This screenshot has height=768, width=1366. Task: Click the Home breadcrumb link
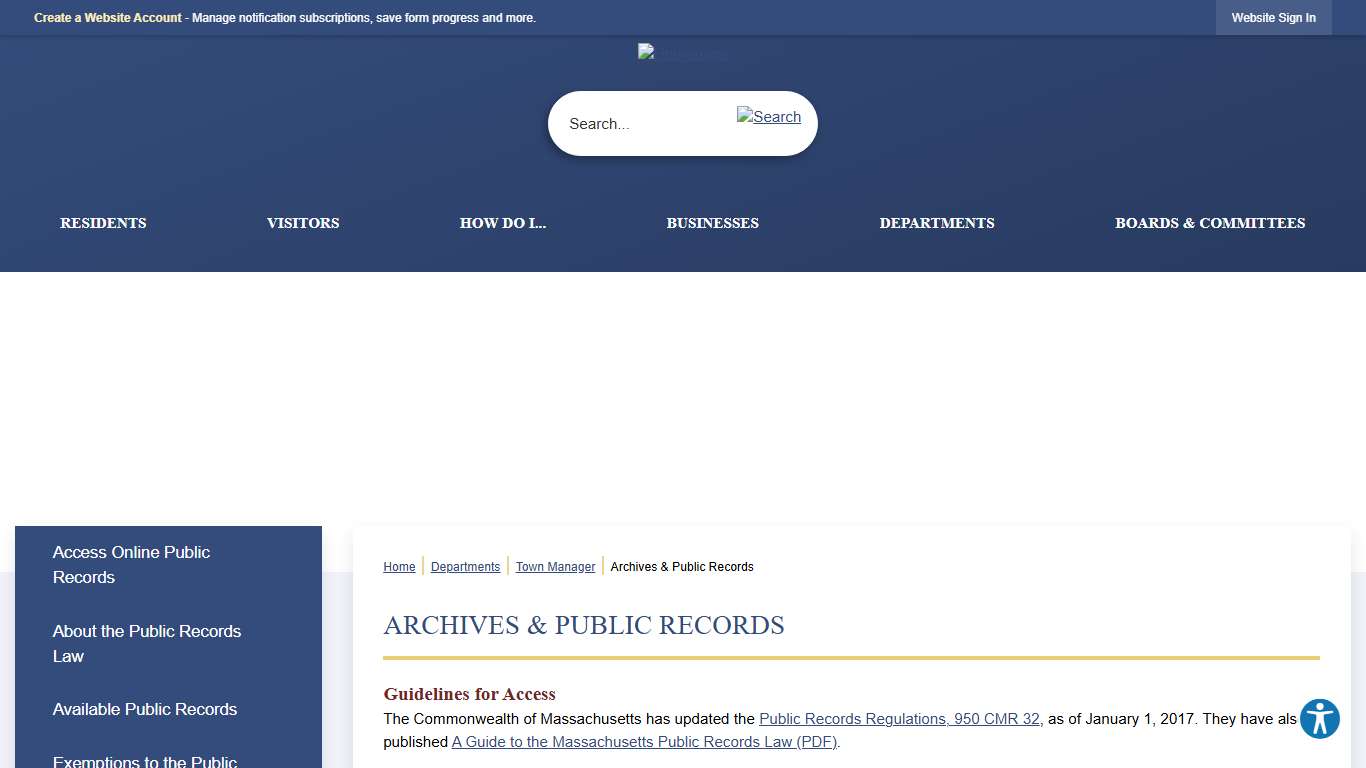[398, 566]
